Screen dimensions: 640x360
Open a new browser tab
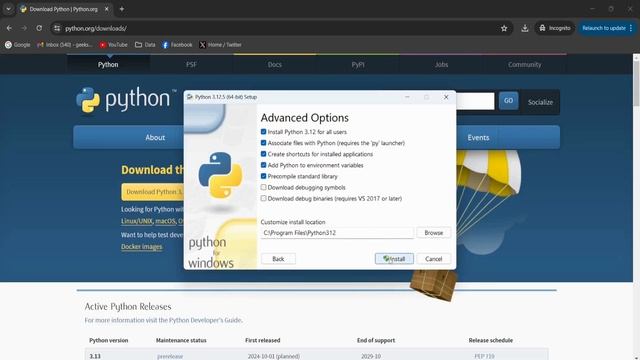tap(122, 9)
